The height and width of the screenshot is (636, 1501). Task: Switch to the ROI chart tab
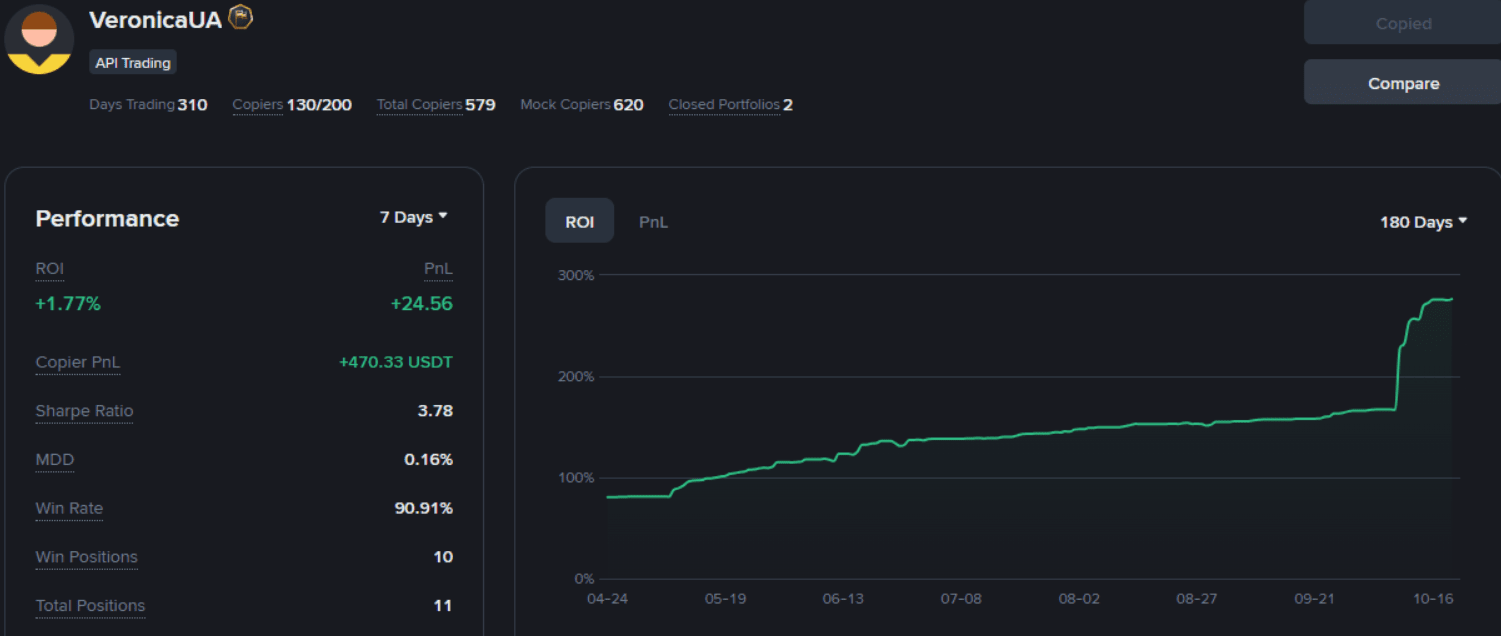point(579,221)
